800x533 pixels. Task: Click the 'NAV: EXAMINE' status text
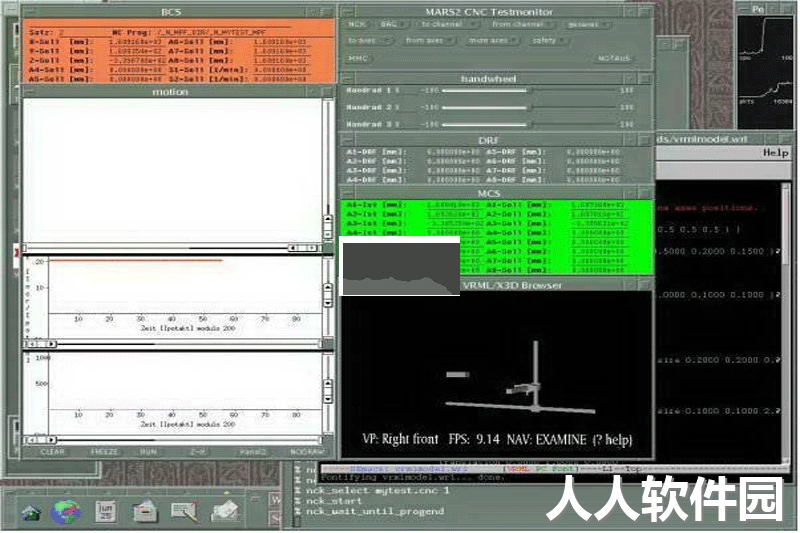pyautogui.click(x=547, y=439)
